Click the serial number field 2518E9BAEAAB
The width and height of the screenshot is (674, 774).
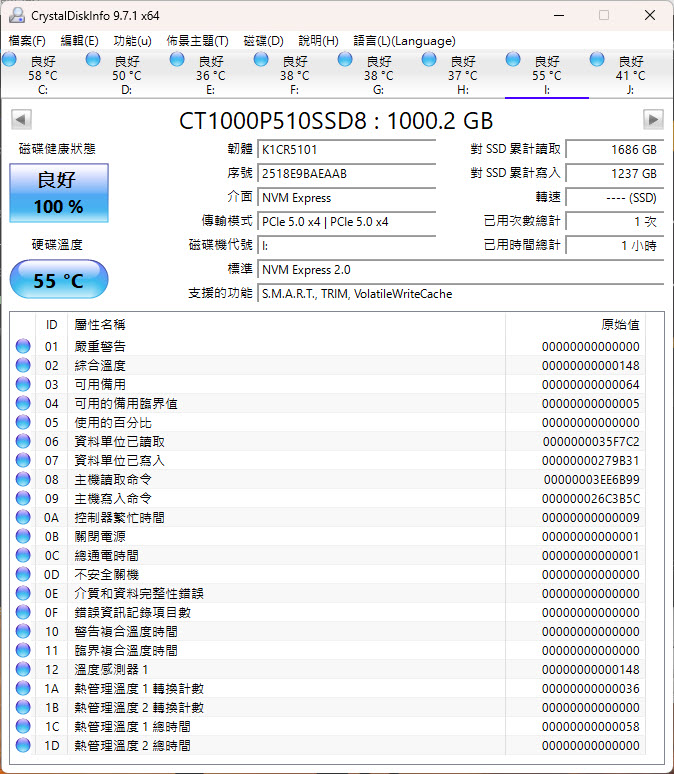click(347, 174)
